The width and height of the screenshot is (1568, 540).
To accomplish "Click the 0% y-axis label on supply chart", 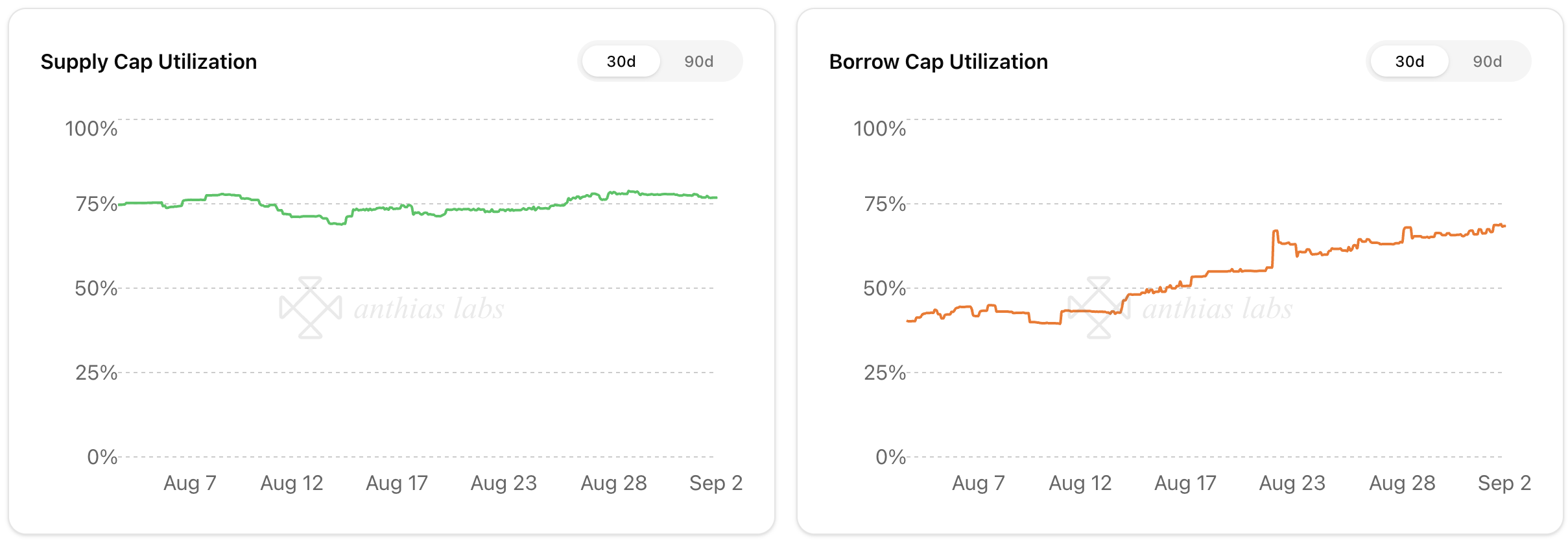I will pyautogui.click(x=102, y=457).
